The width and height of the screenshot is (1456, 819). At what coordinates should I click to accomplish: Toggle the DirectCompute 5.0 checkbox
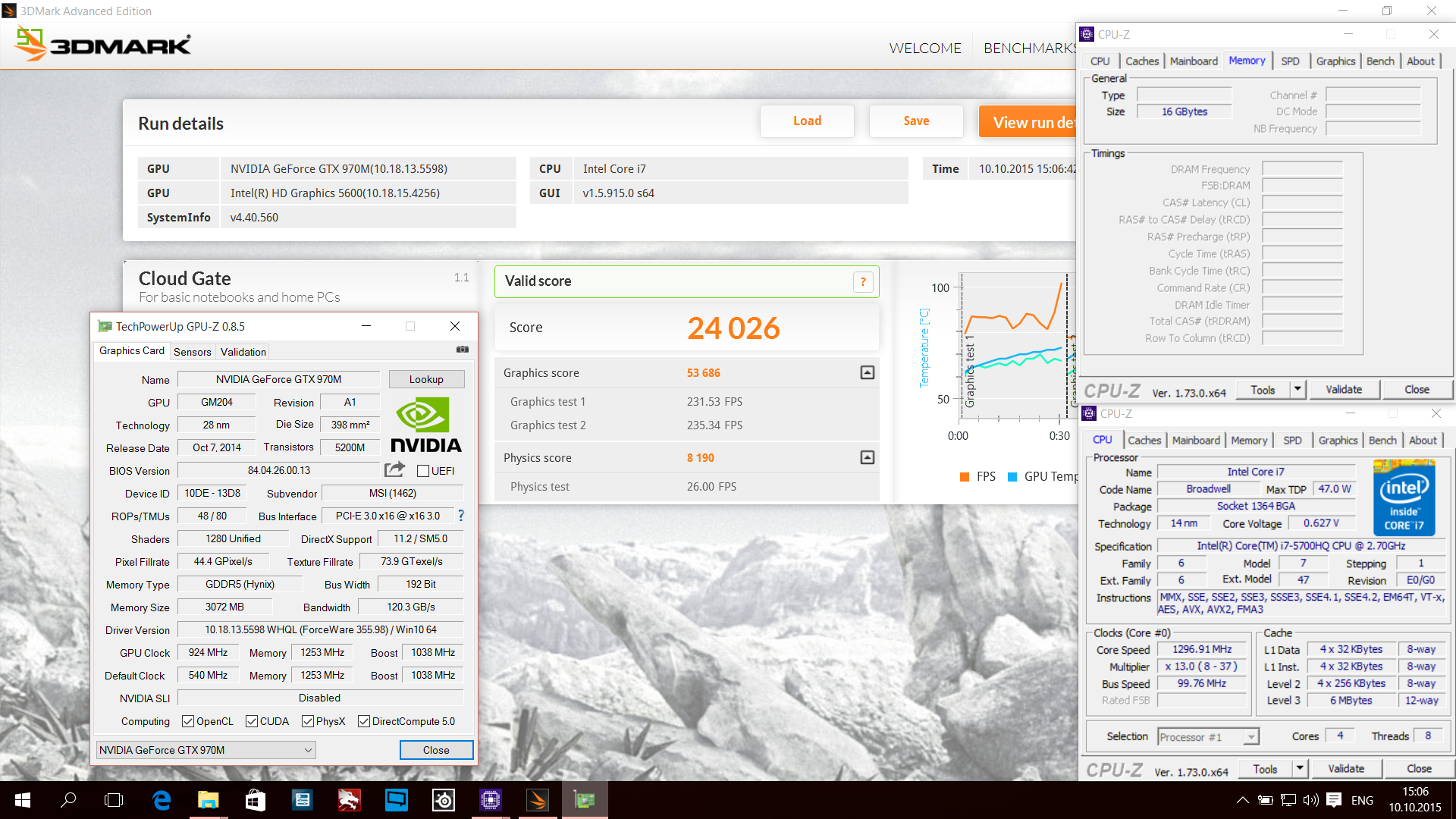364,721
